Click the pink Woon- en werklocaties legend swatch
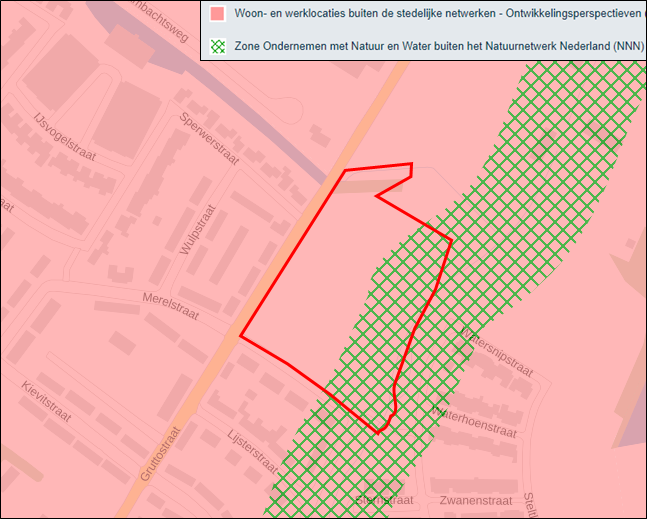 click(x=217, y=14)
